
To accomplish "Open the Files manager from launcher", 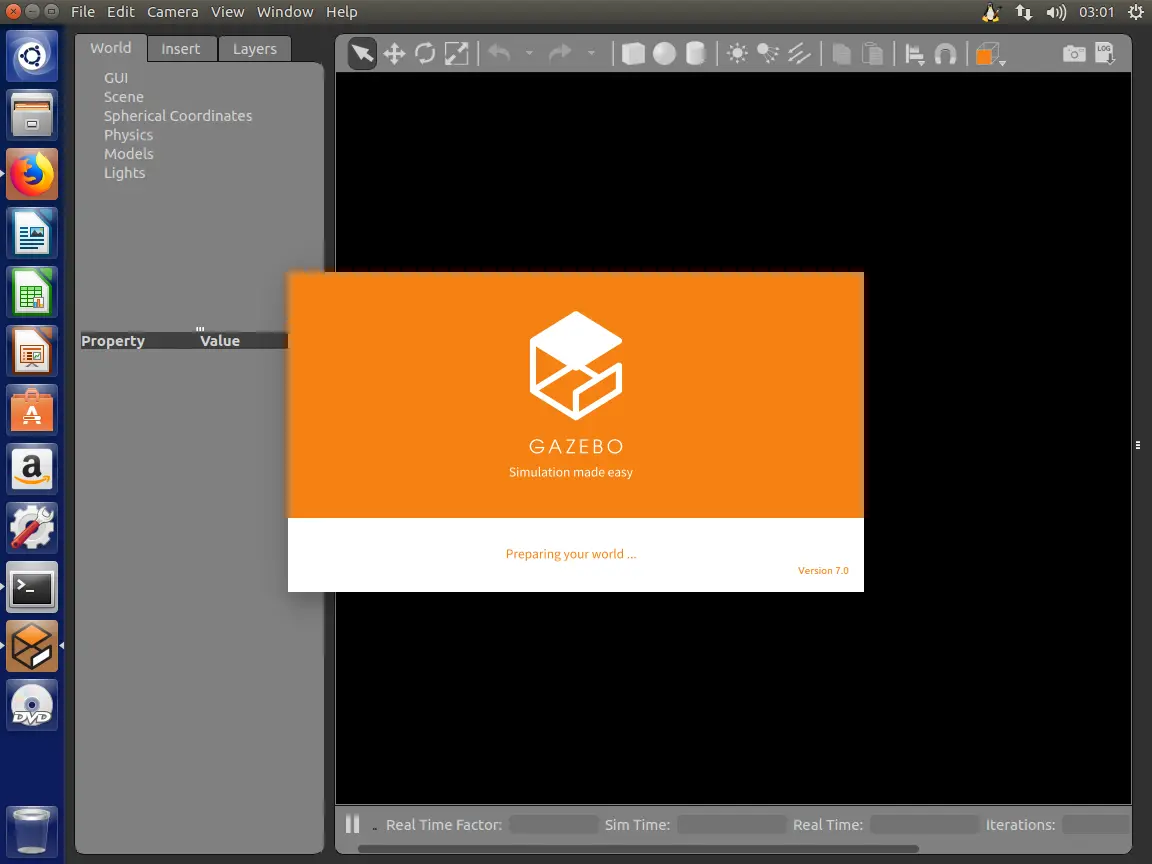I will [32, 115].
